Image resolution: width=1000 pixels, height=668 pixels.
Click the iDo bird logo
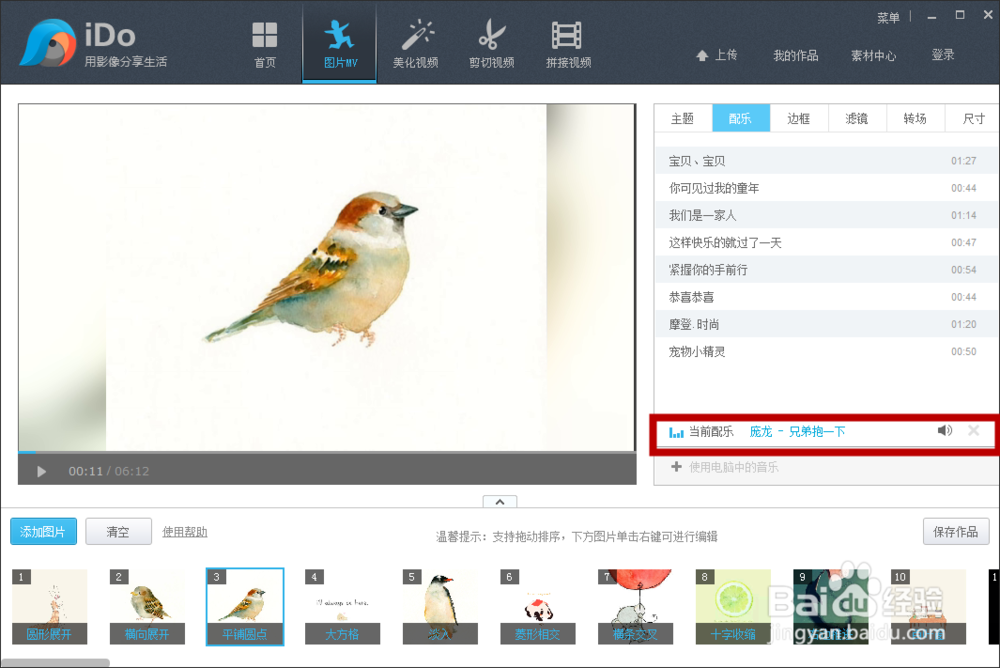point(48,43)
